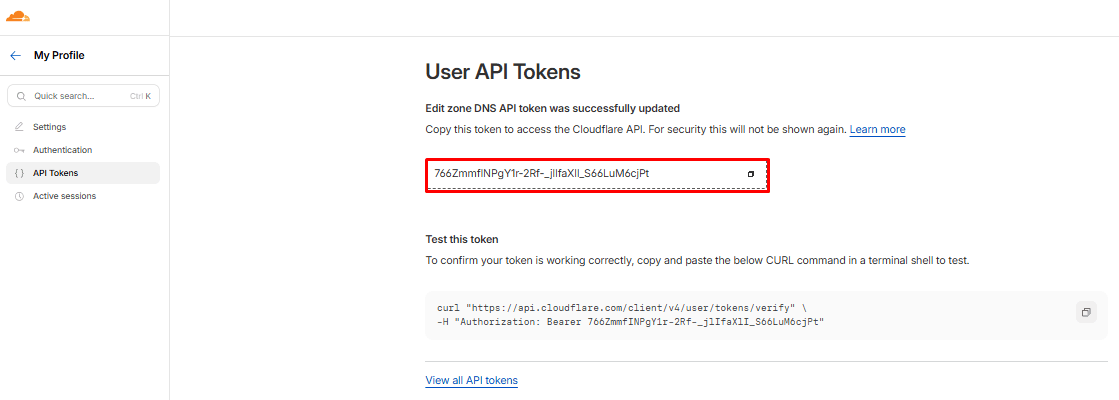The width and height of the screenshot is (1119, 400).
Task: Click the Ctrl K shortcut badge
Action: (140, 96)
